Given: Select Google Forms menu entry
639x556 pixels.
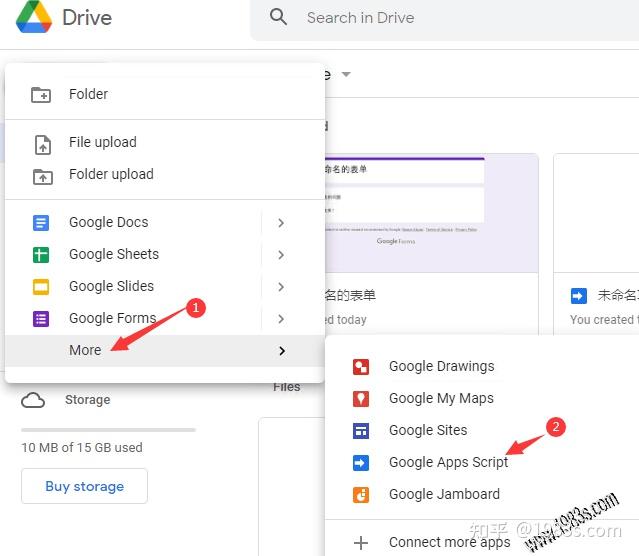Looking at the screenshot, I should click(x=165, y=318).
